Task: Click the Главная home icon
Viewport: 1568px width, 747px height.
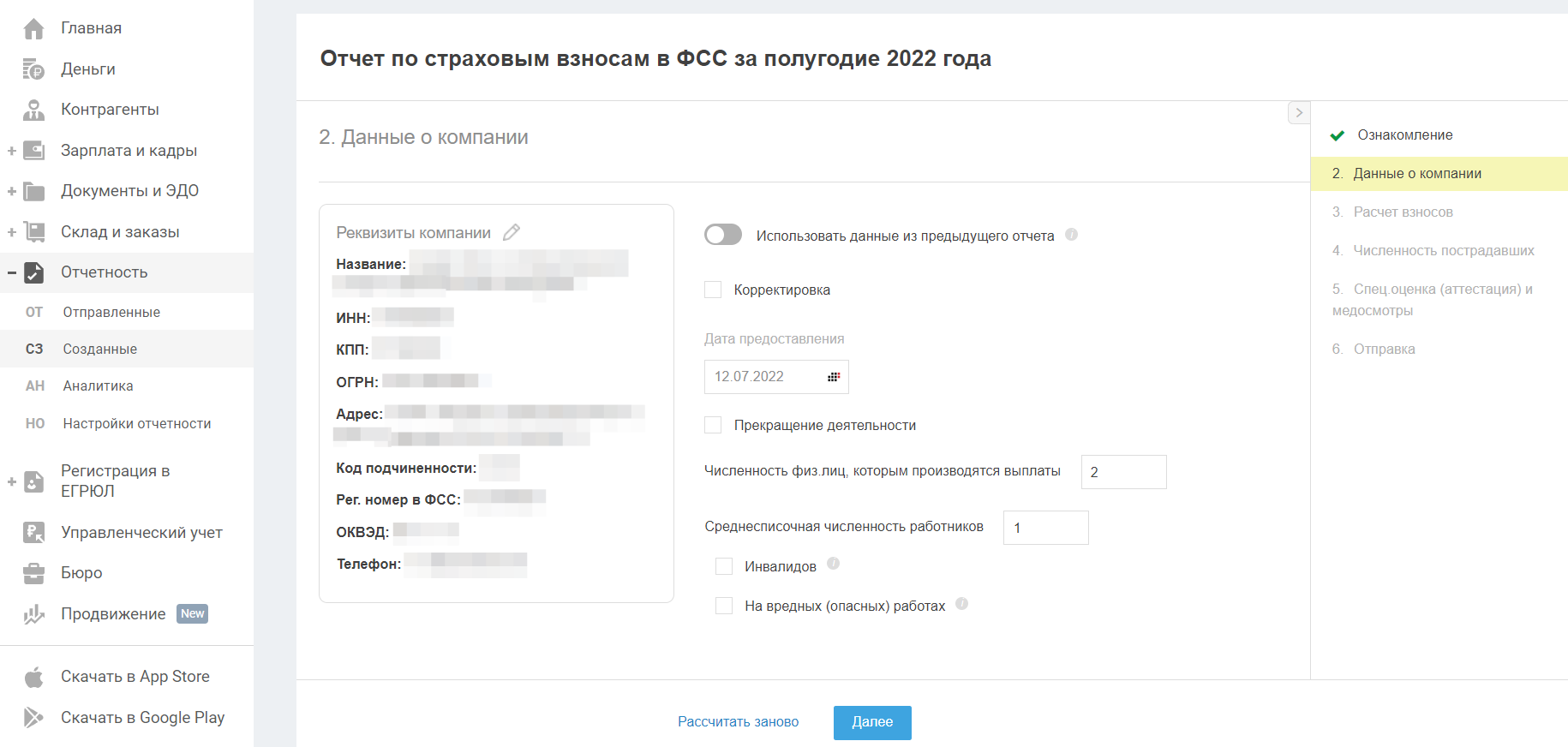Action: (33, 28)
